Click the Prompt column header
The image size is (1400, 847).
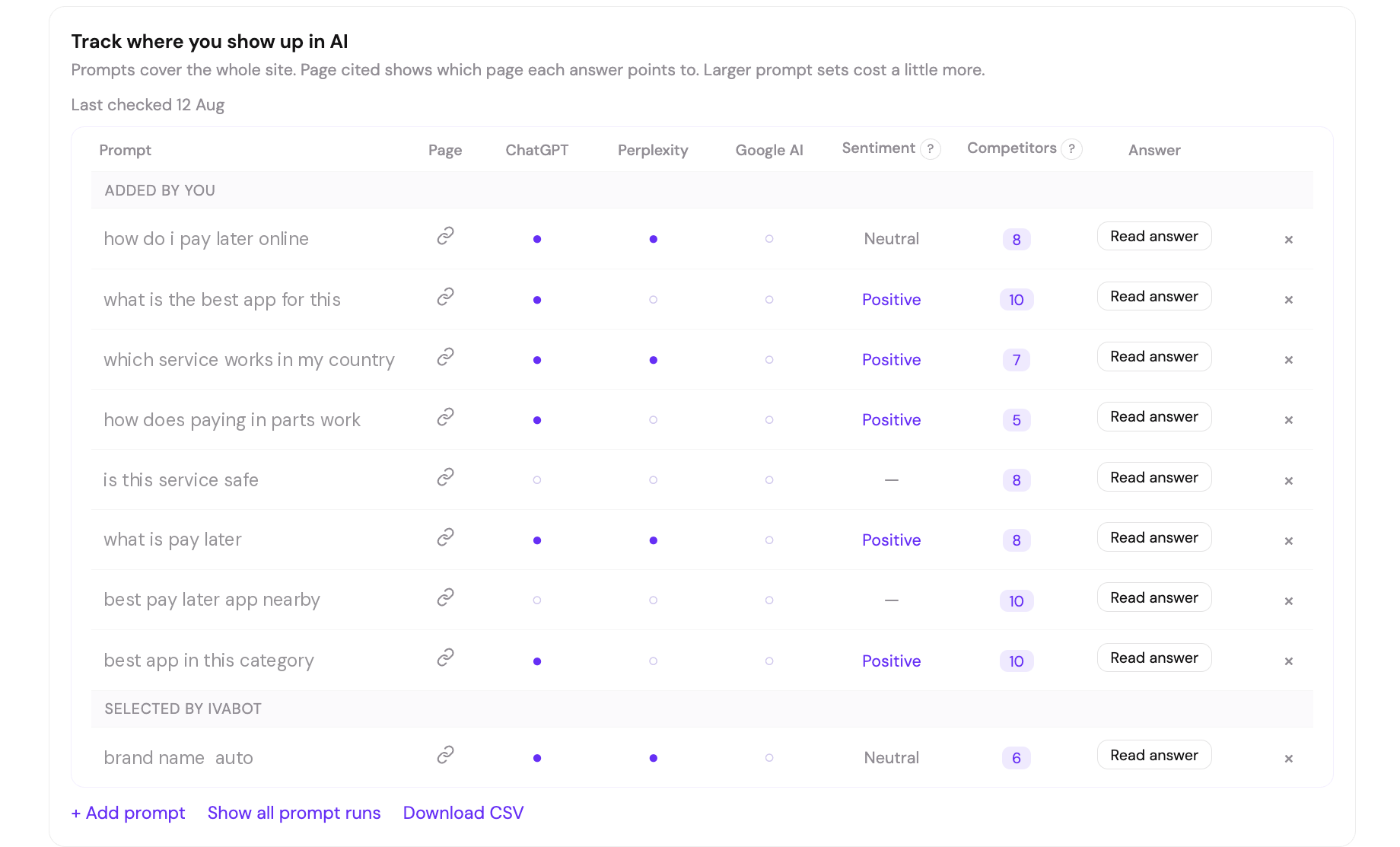tap(126, 151)
